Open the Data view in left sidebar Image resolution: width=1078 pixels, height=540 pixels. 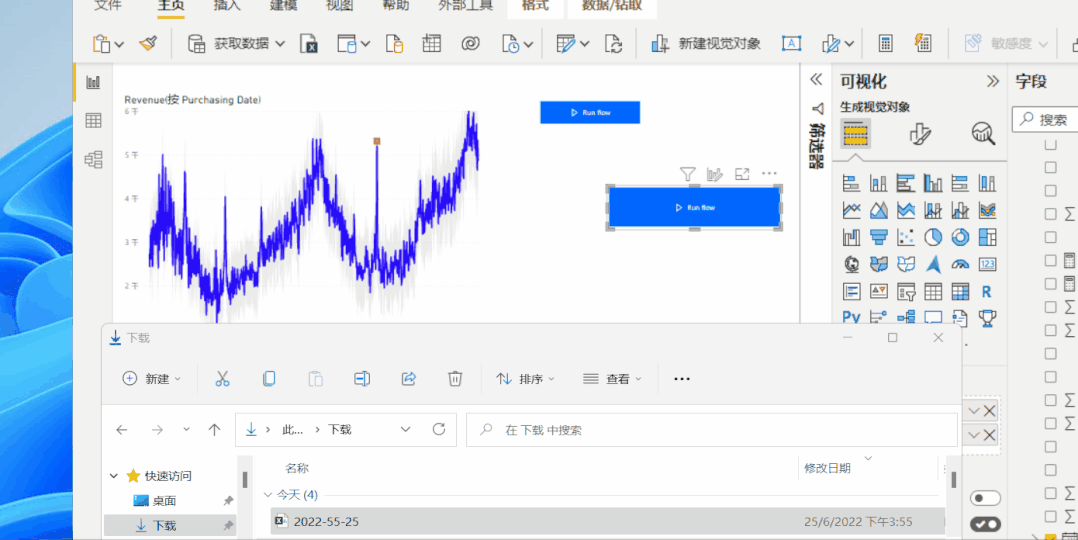(x=93, y=121)
